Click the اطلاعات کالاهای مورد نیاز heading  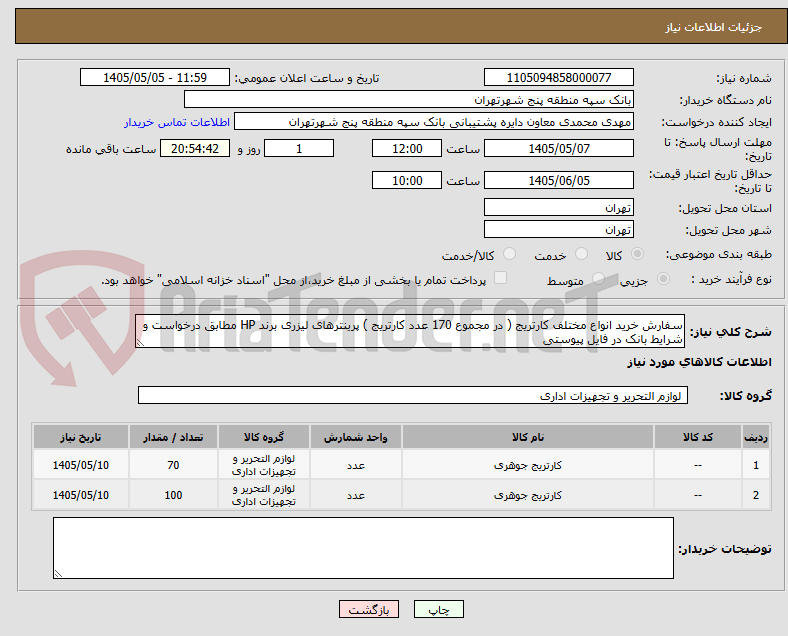pos(699,362)
